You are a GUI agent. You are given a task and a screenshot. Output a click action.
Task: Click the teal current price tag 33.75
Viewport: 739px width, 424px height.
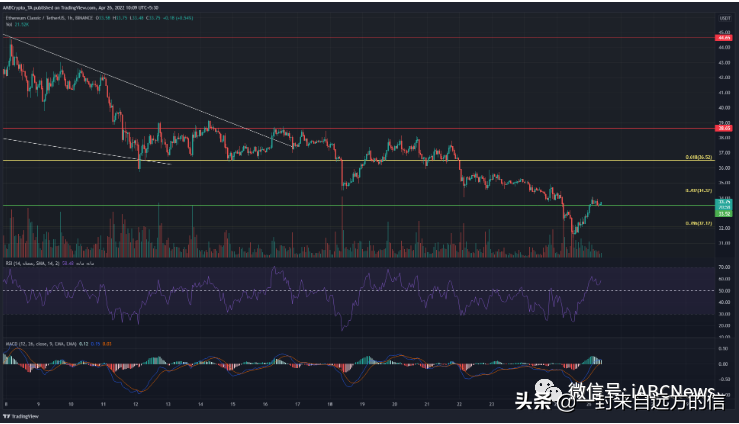(x=724, y=202)
